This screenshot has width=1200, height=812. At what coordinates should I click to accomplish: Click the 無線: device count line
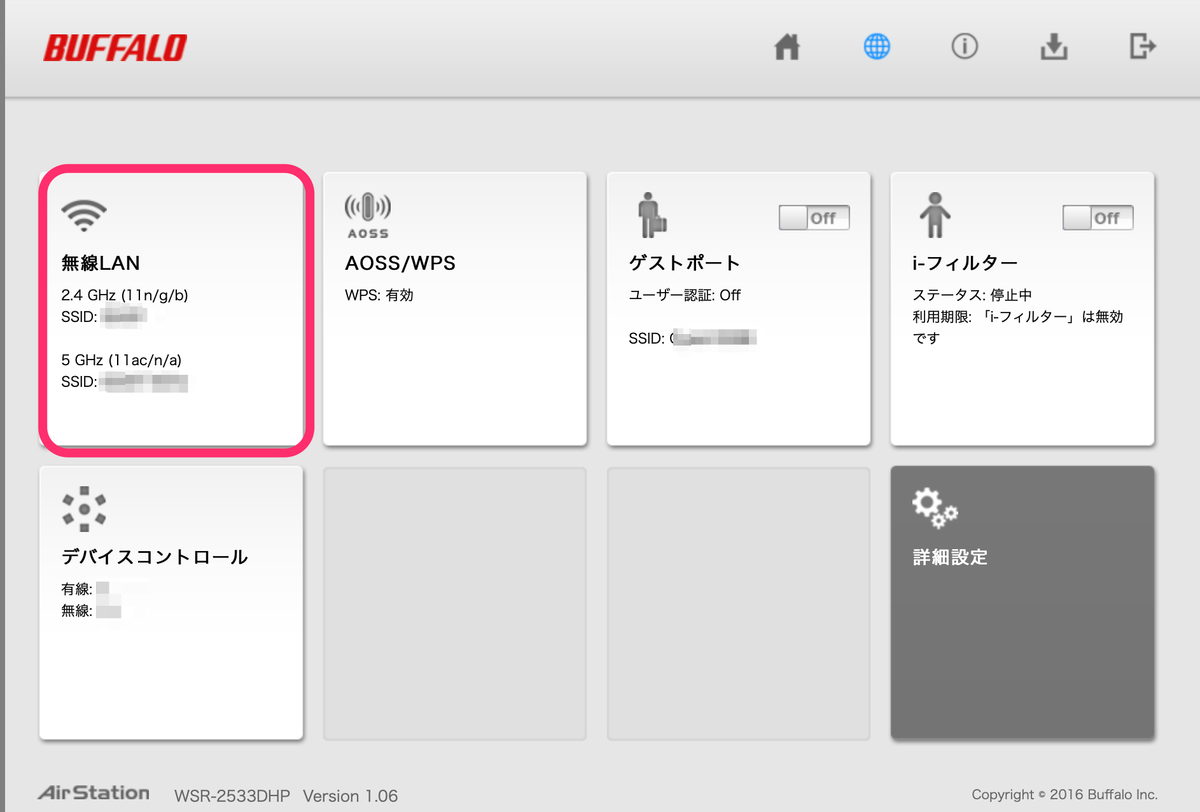[91, 610]
